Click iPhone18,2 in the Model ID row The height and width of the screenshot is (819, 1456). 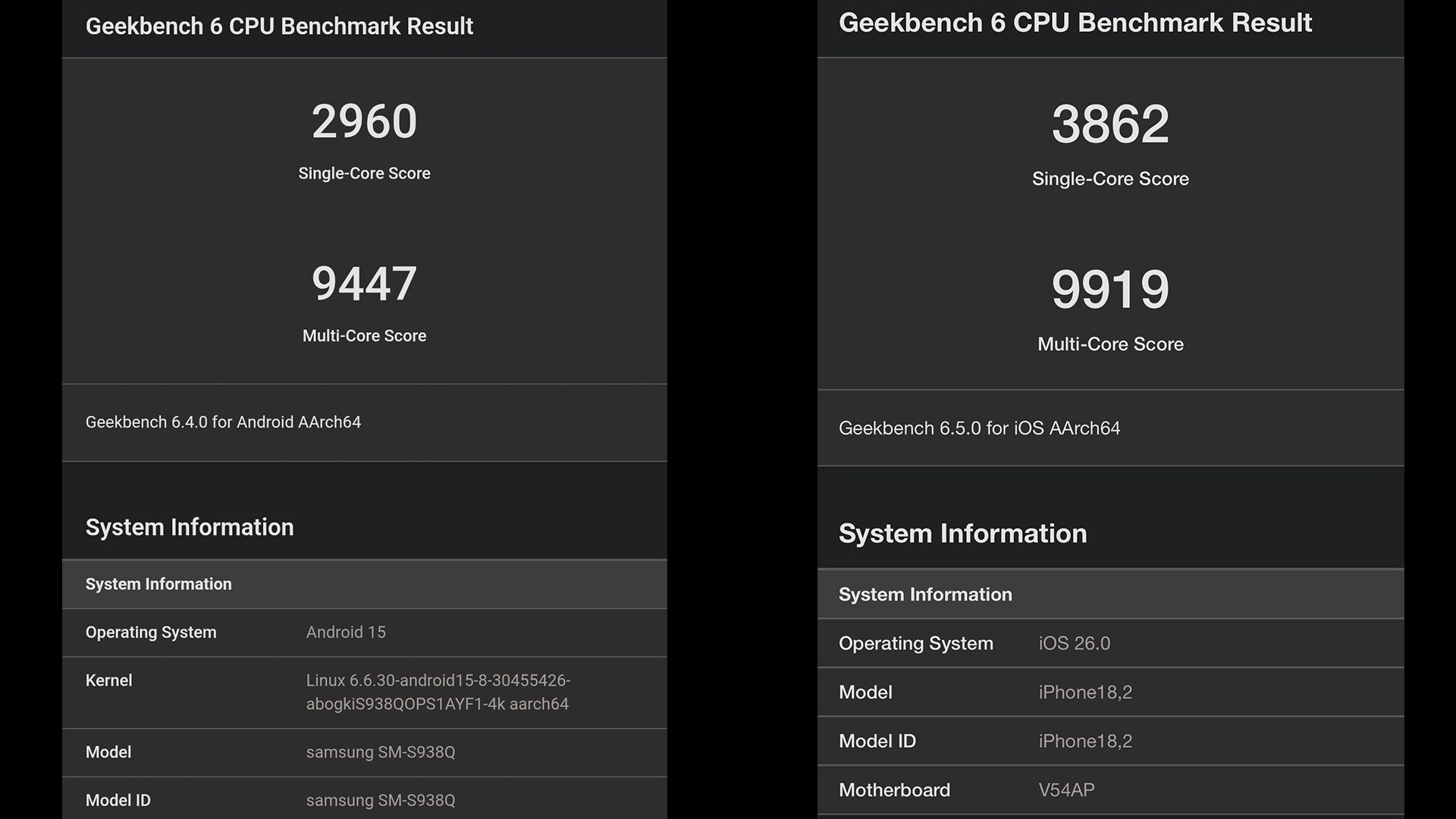pyautogui.click(x=1085, y=741)
